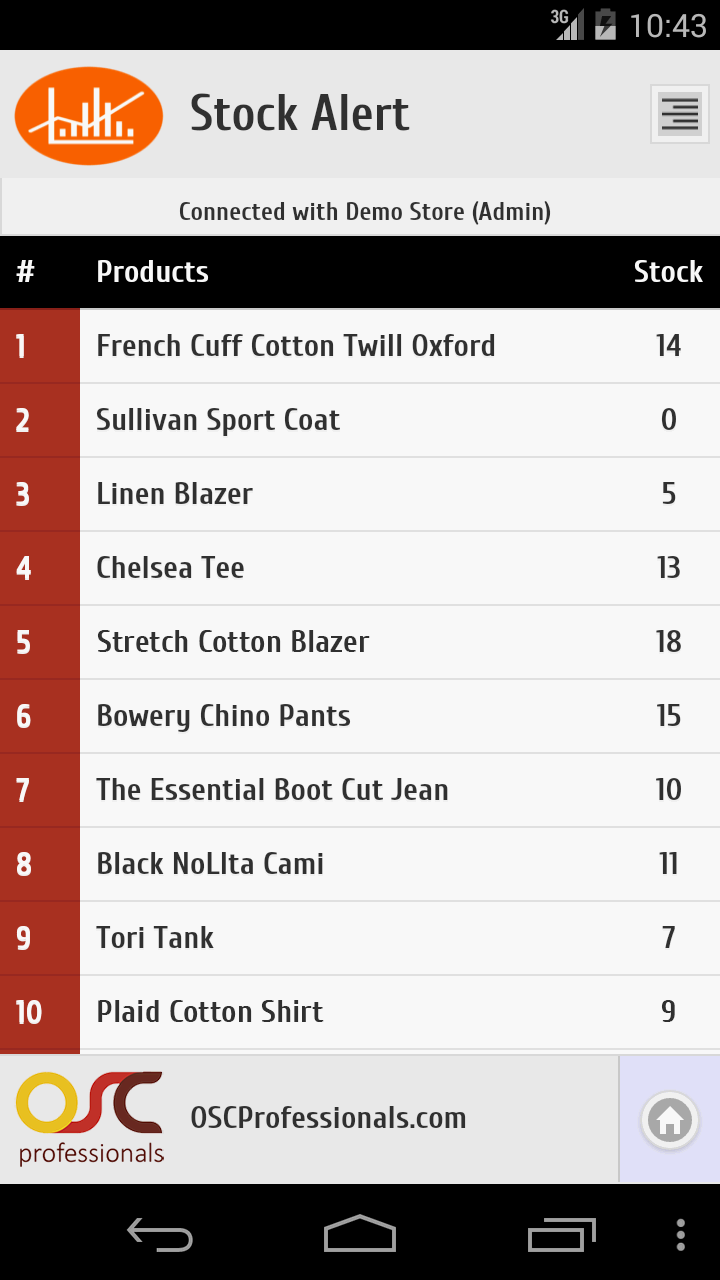
Task: Tap the orange Stock Alert logo
Action: click(89, 115)
